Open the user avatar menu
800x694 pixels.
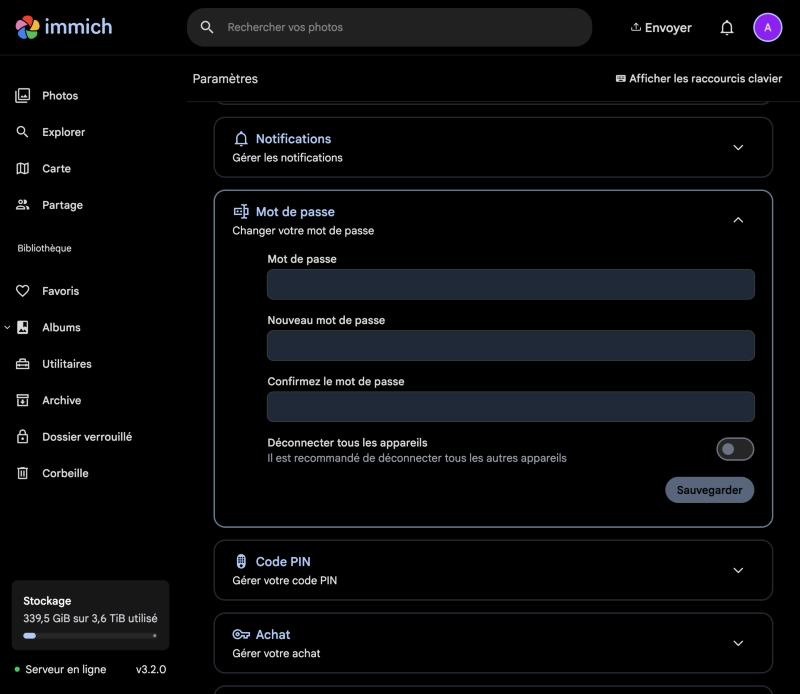767,28
